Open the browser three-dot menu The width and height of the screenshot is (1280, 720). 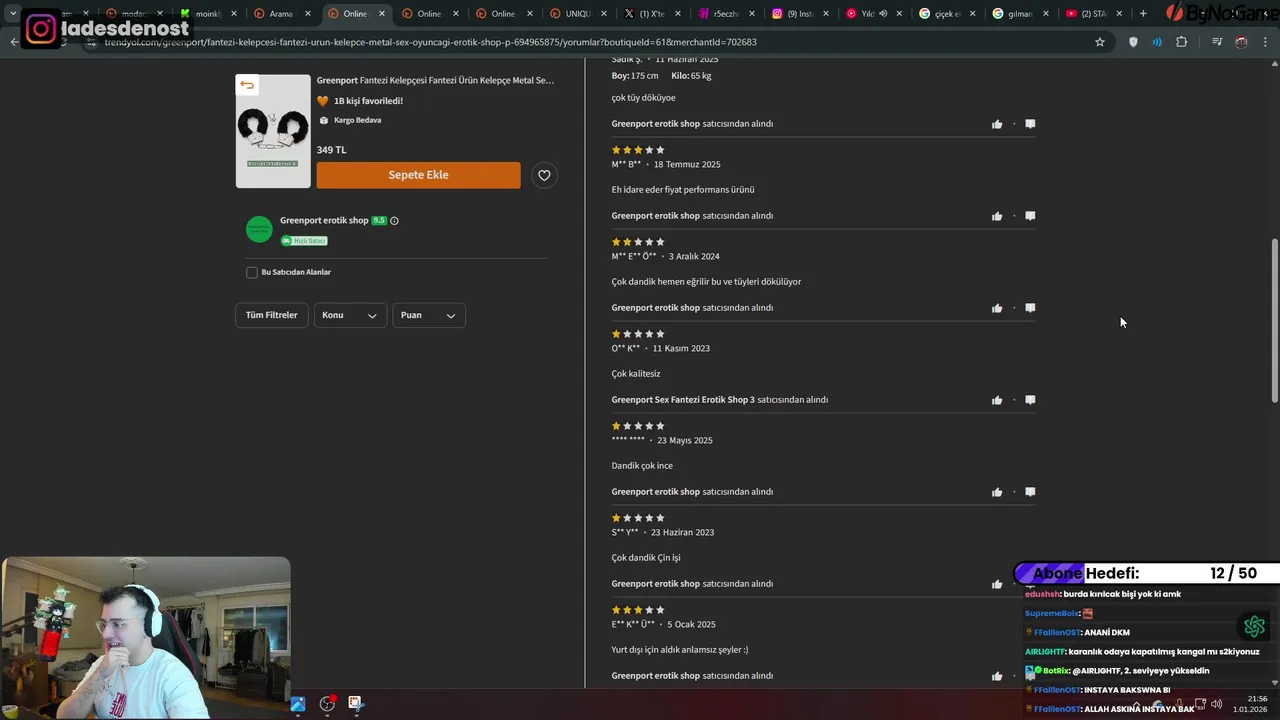[x=1266, y=42]
